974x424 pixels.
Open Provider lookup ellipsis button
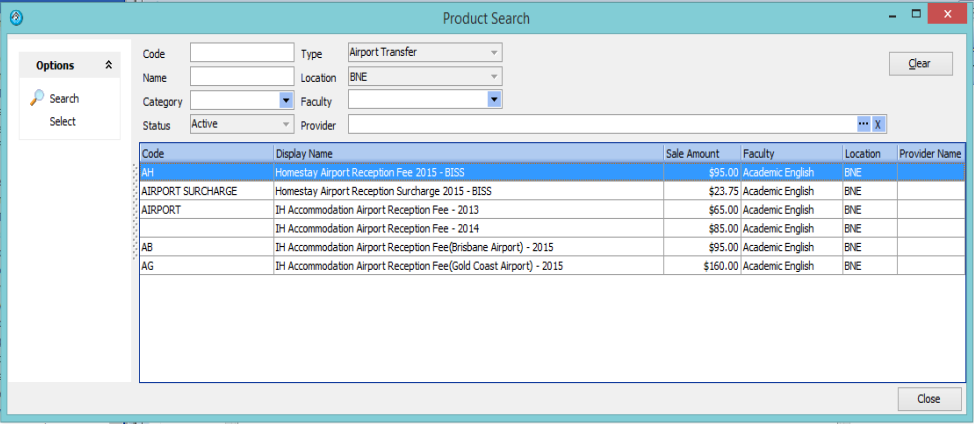point(863,124)
